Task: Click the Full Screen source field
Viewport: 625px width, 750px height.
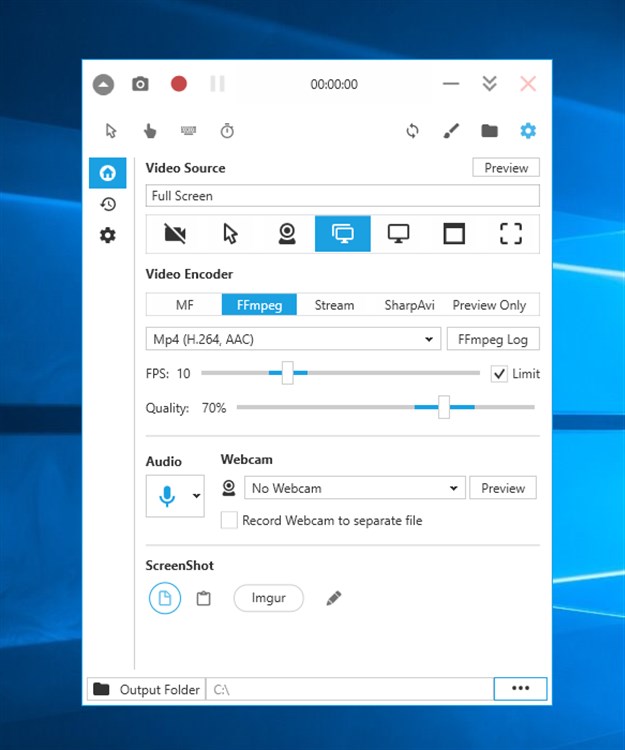Action: (x=342, y=196)
